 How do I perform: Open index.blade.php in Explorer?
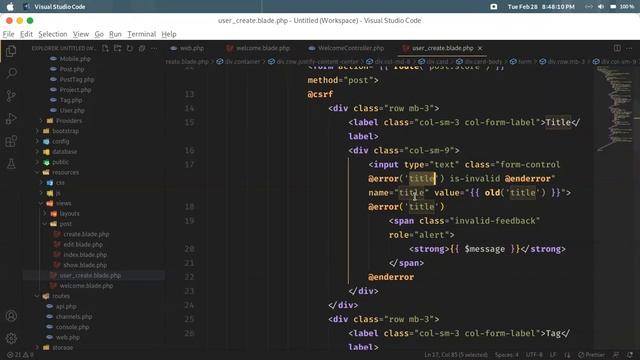(x=85, y=255)
